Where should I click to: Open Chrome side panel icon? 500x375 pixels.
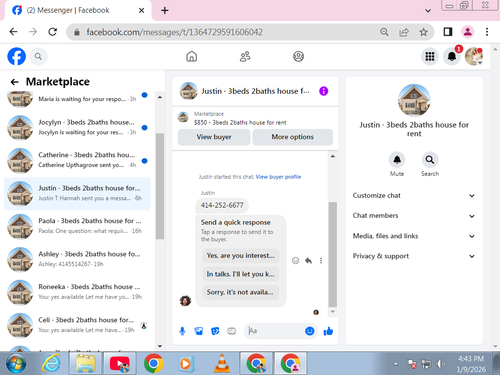pos(448,32)
